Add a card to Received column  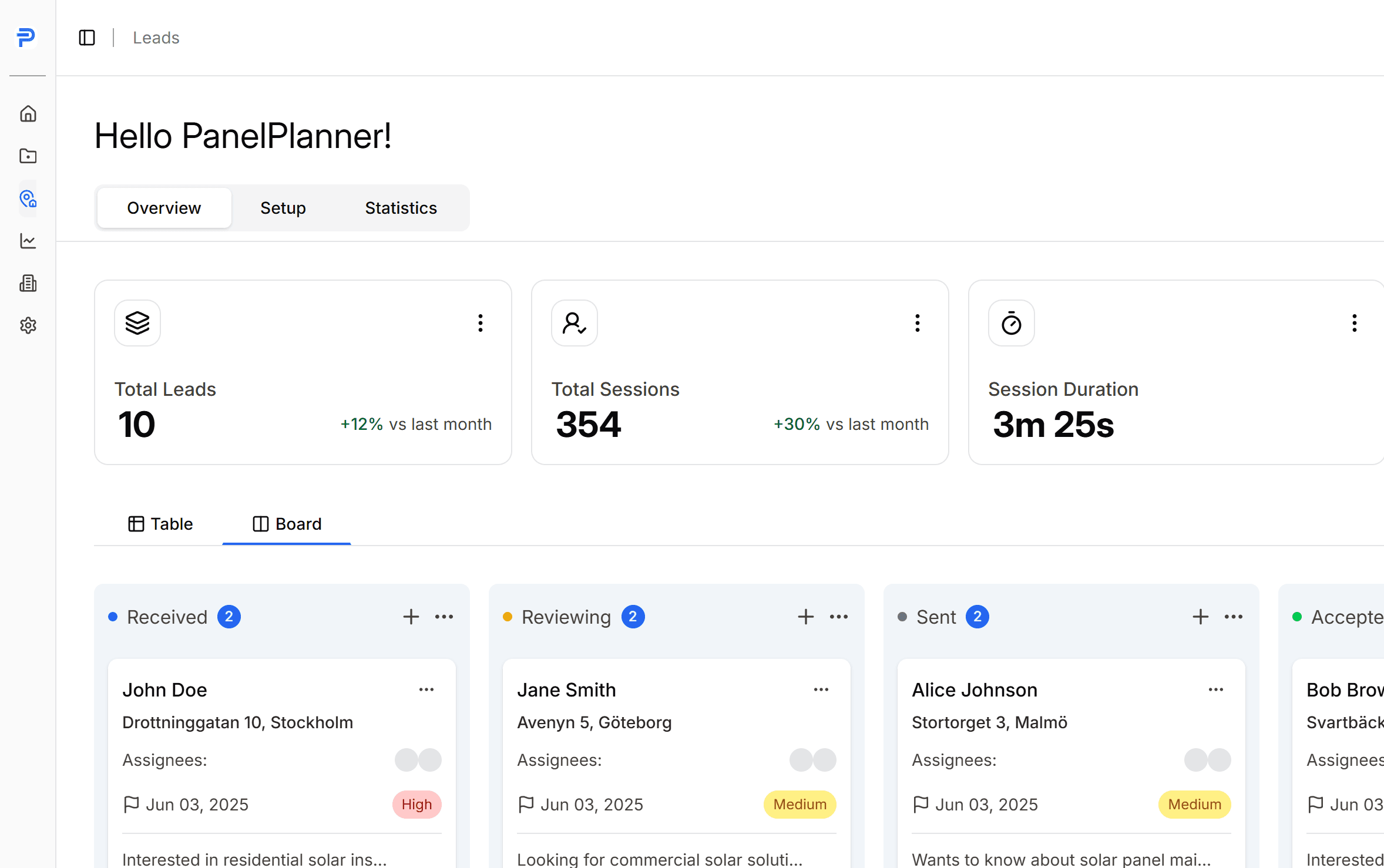click(411, 617)
